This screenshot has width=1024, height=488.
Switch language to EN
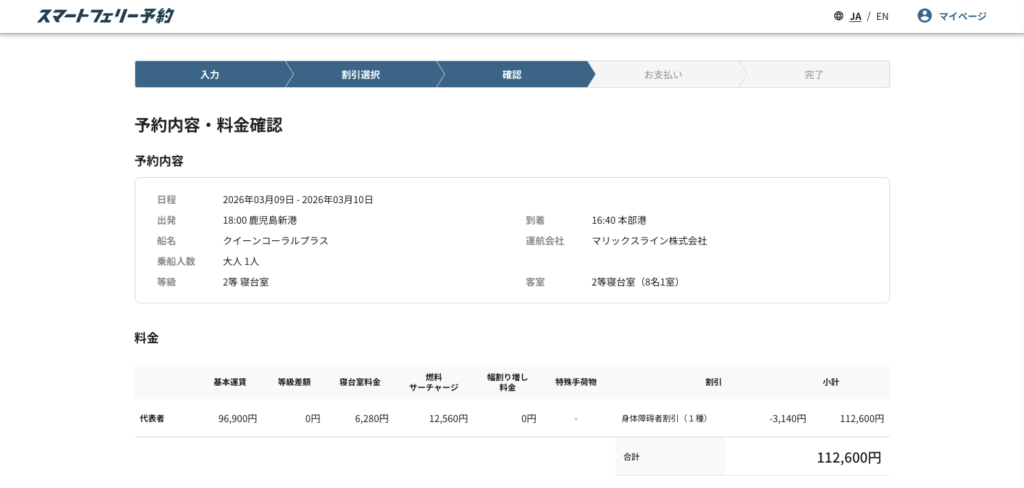(882, 16)
